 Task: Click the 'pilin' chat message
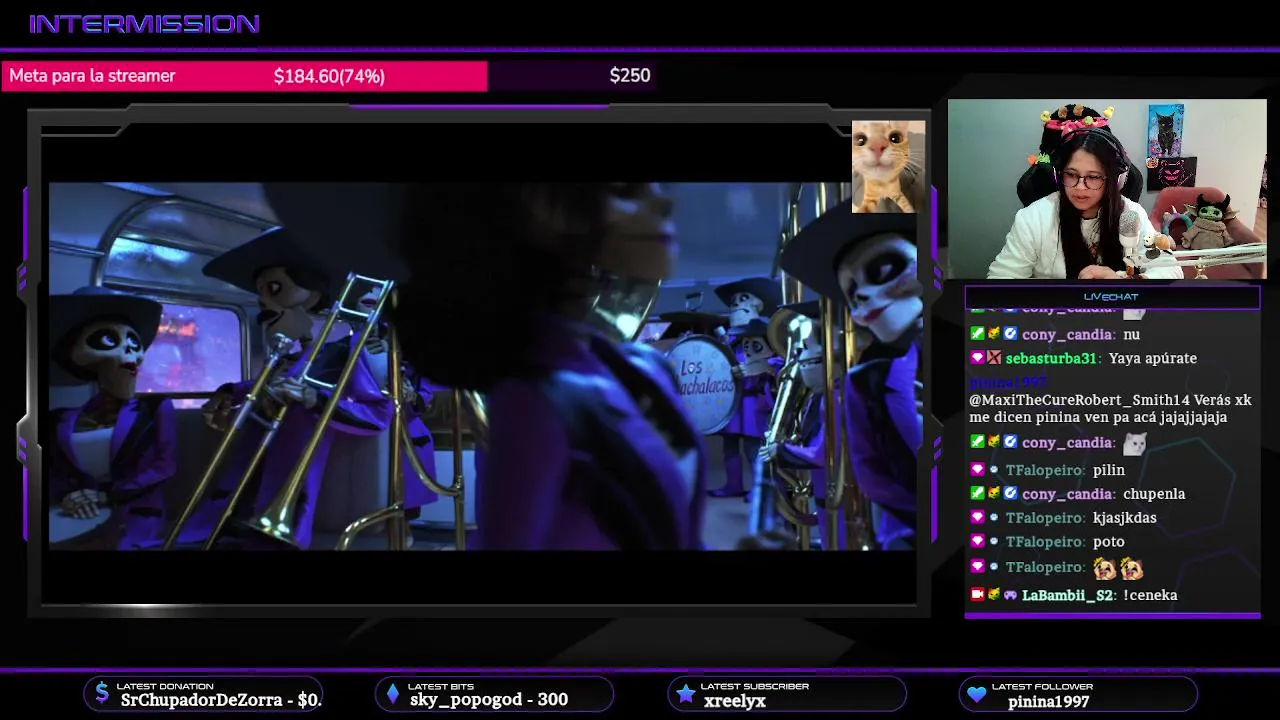click(x=1109, y=470)
